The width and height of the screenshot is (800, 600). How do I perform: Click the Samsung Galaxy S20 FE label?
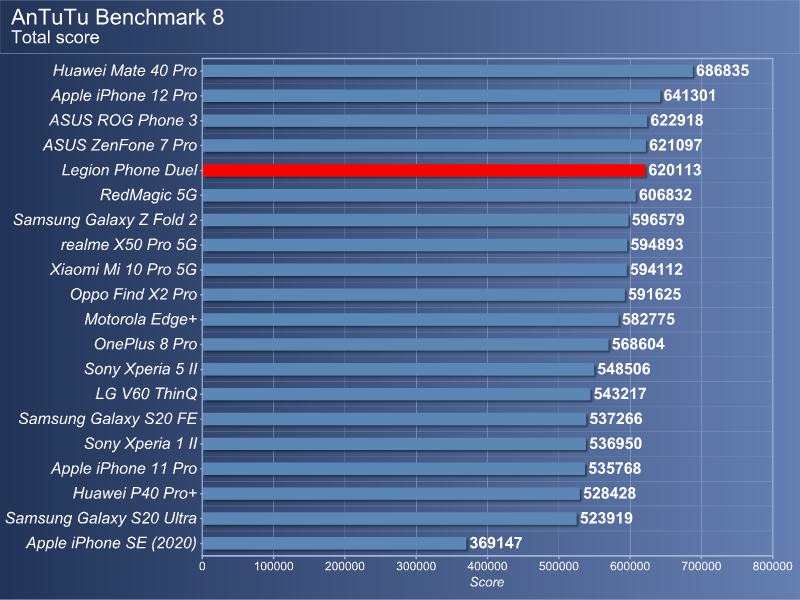coord(108,419)
